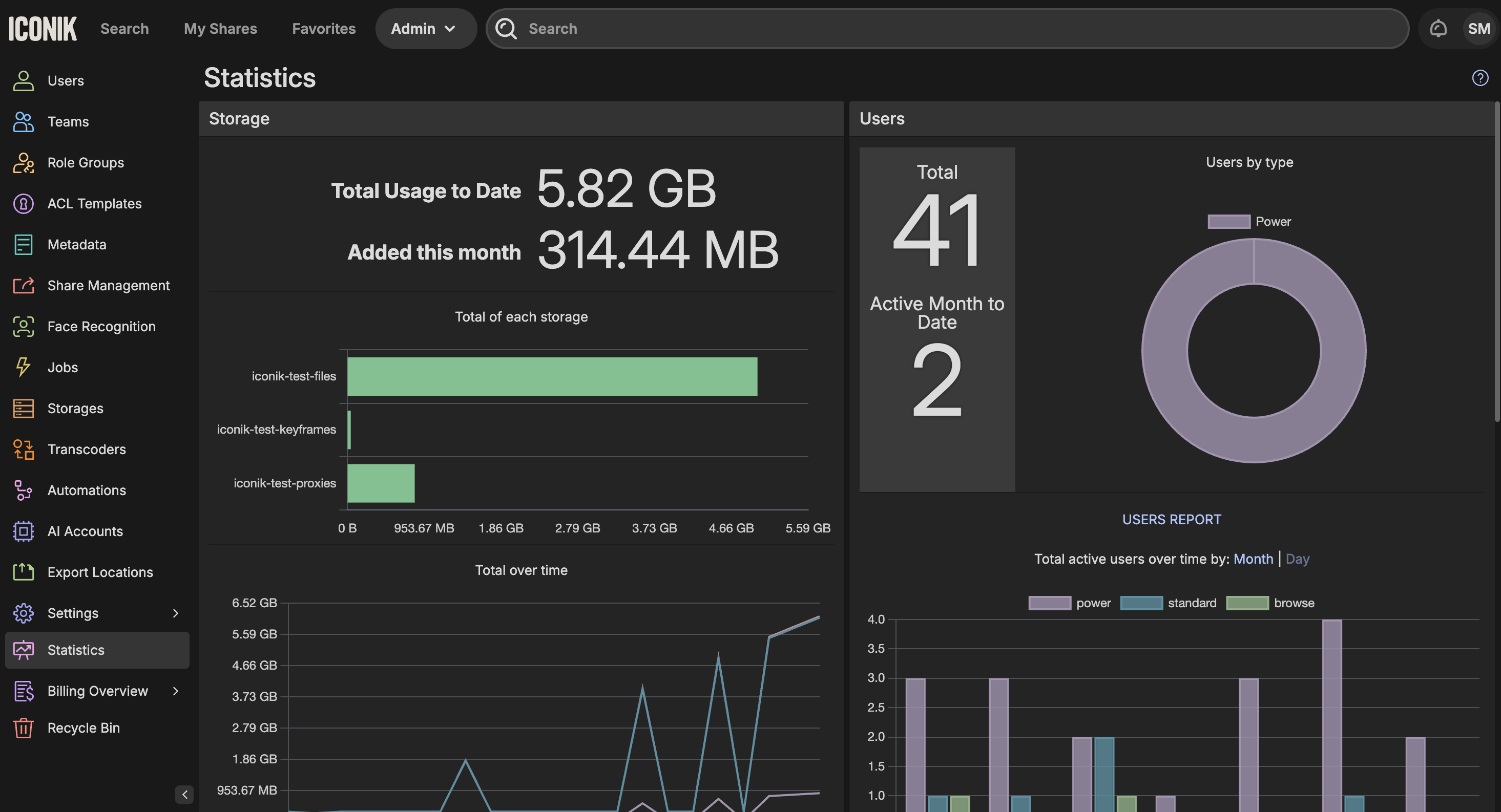Open the USERS REPORT link
Viewport: 1501px width, 812px height.
click(1171, 519)
